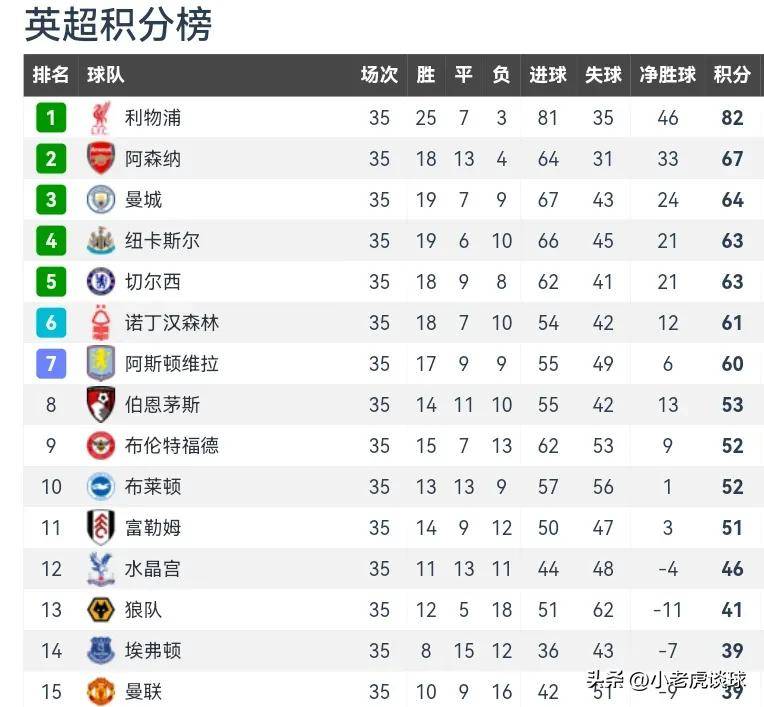Screen dimensions: 764x707
Task: Click the Liverpool club crest
Action: 101,118
